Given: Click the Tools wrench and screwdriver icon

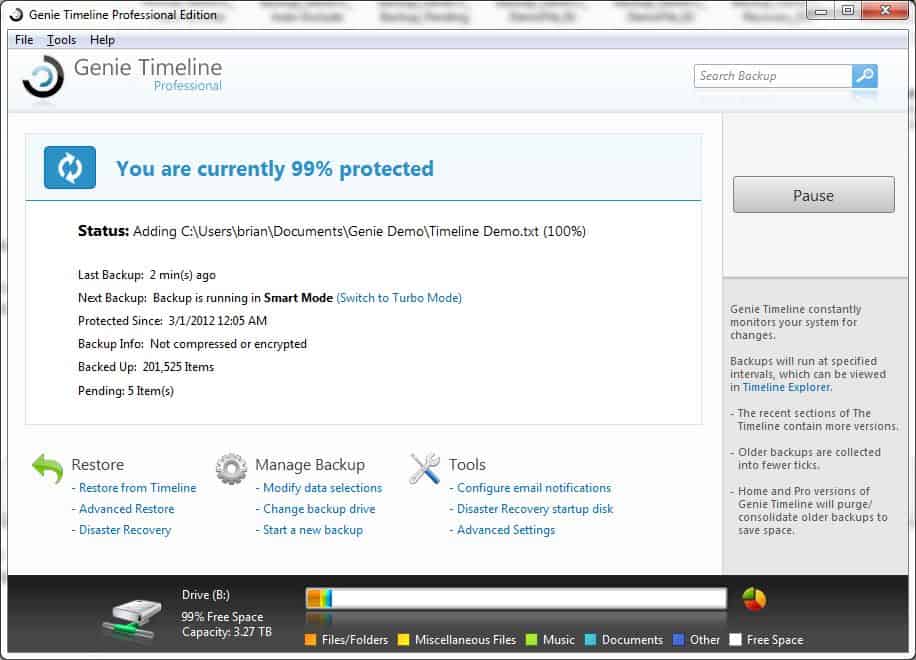Looking at the screenshot, I should (425, 468).
